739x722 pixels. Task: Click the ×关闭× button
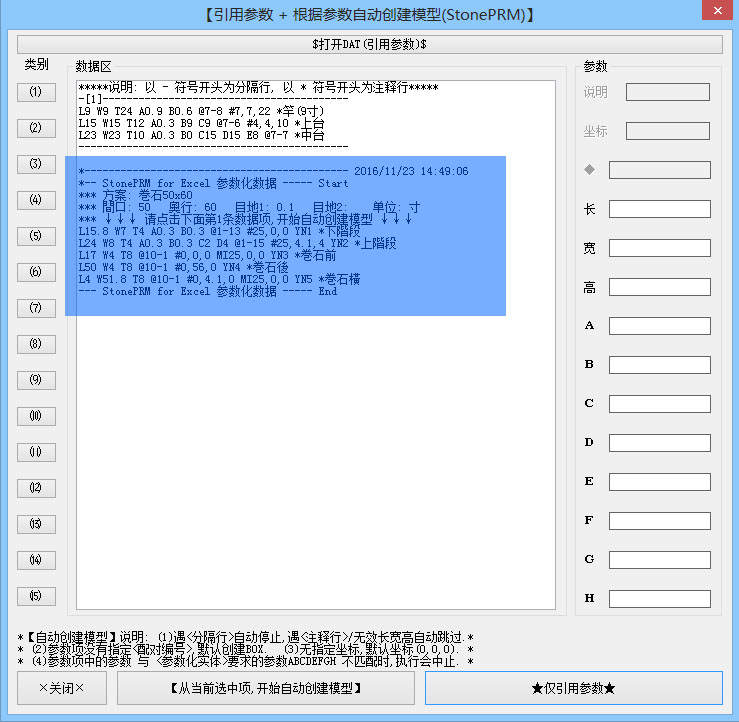tap(62, 688)
